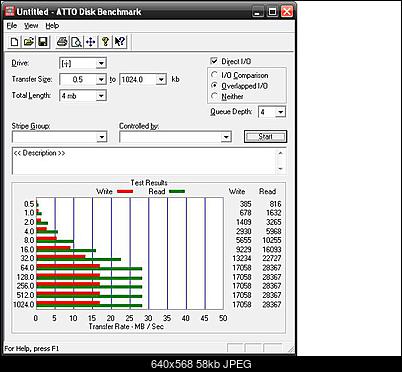Open the View menu

point(31,26)
